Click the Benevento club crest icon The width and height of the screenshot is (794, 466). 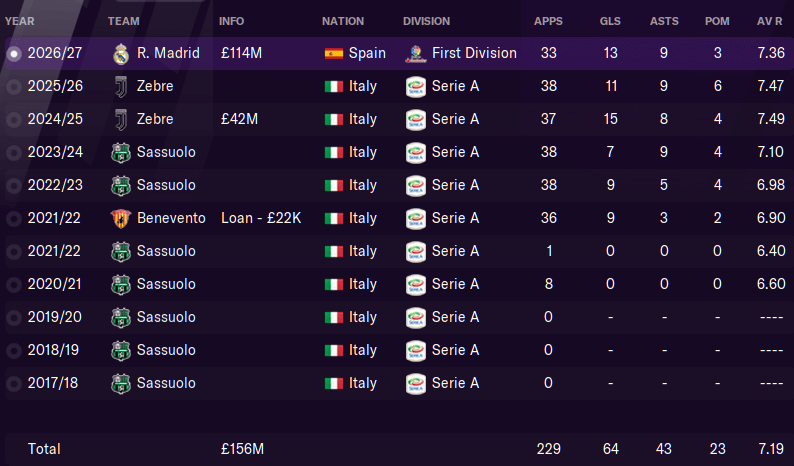point(121,219)
